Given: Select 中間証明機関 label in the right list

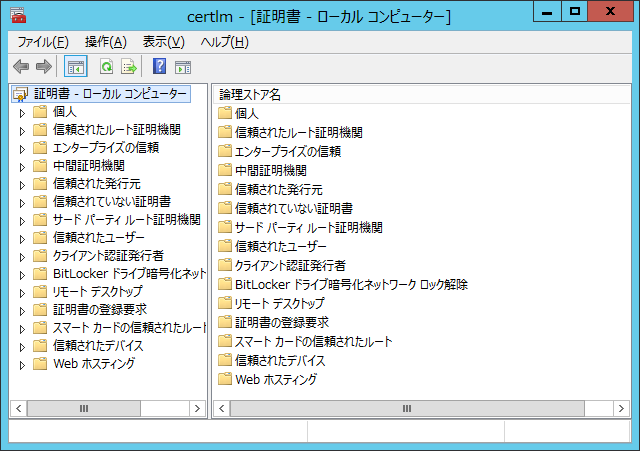Looking at the screenshot, I should 271,170.
